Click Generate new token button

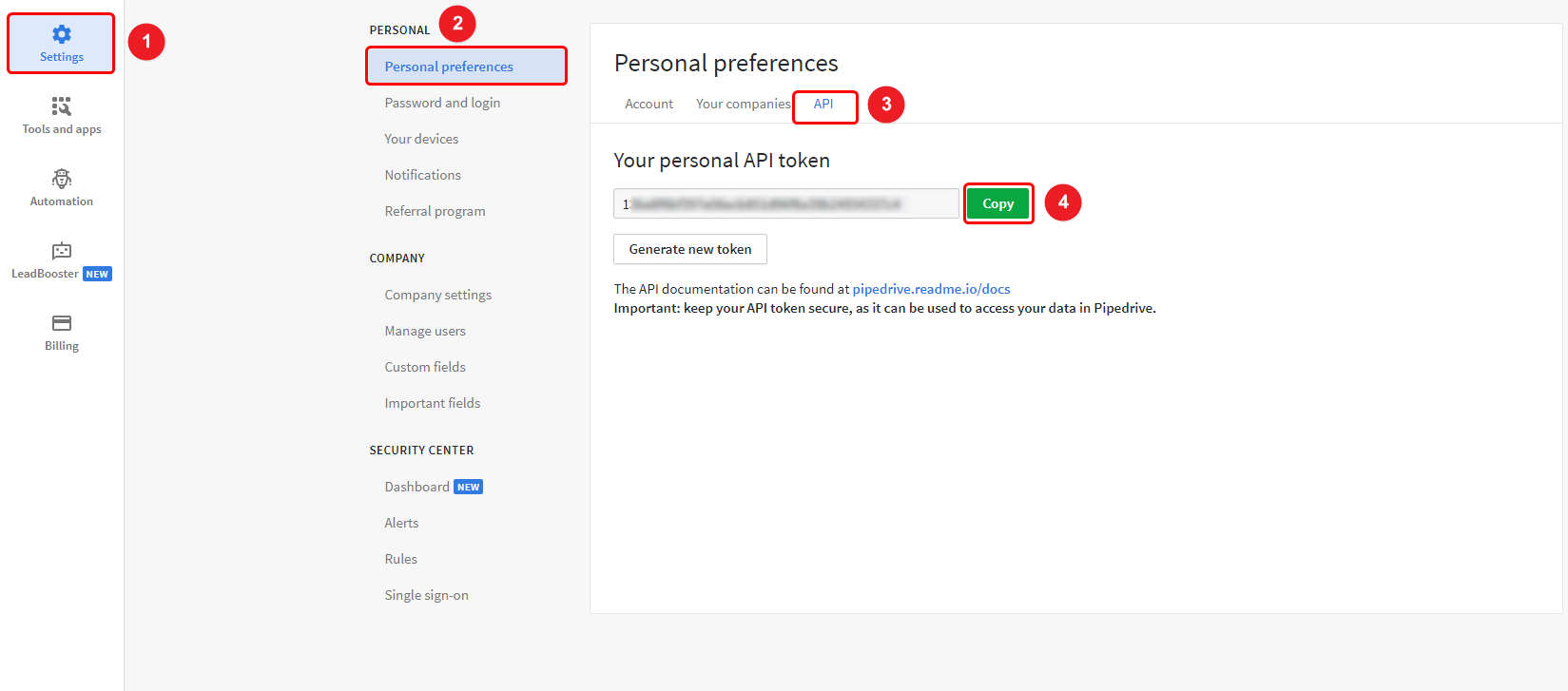690,249
